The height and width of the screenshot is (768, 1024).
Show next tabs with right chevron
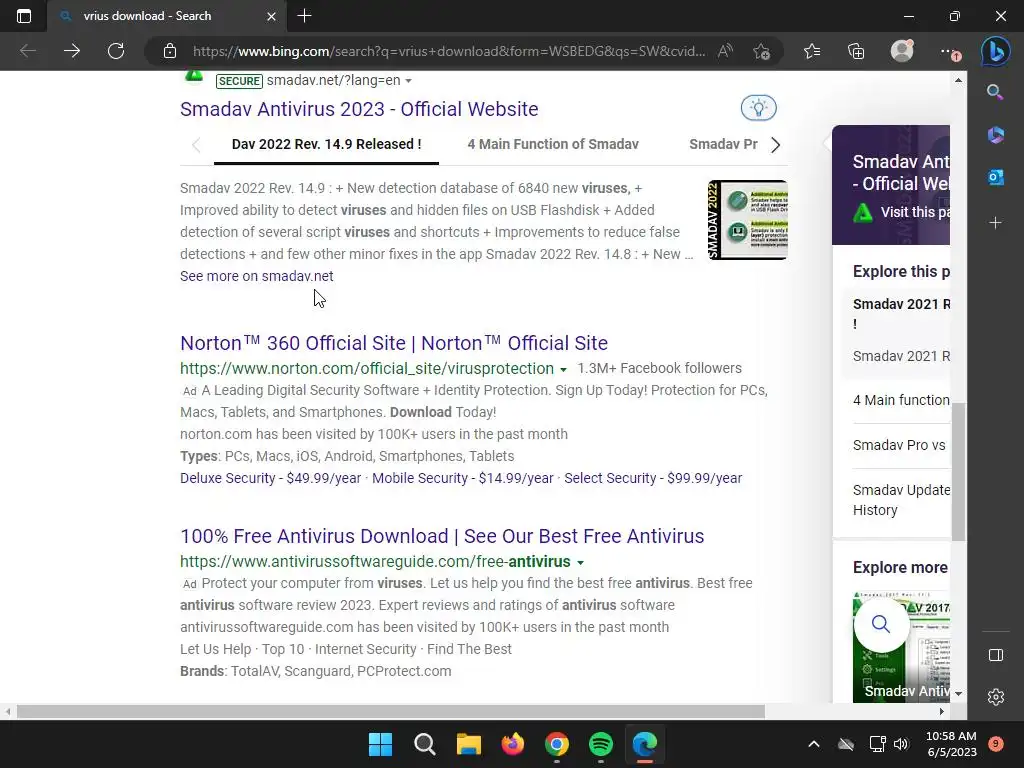click(775, 145)
